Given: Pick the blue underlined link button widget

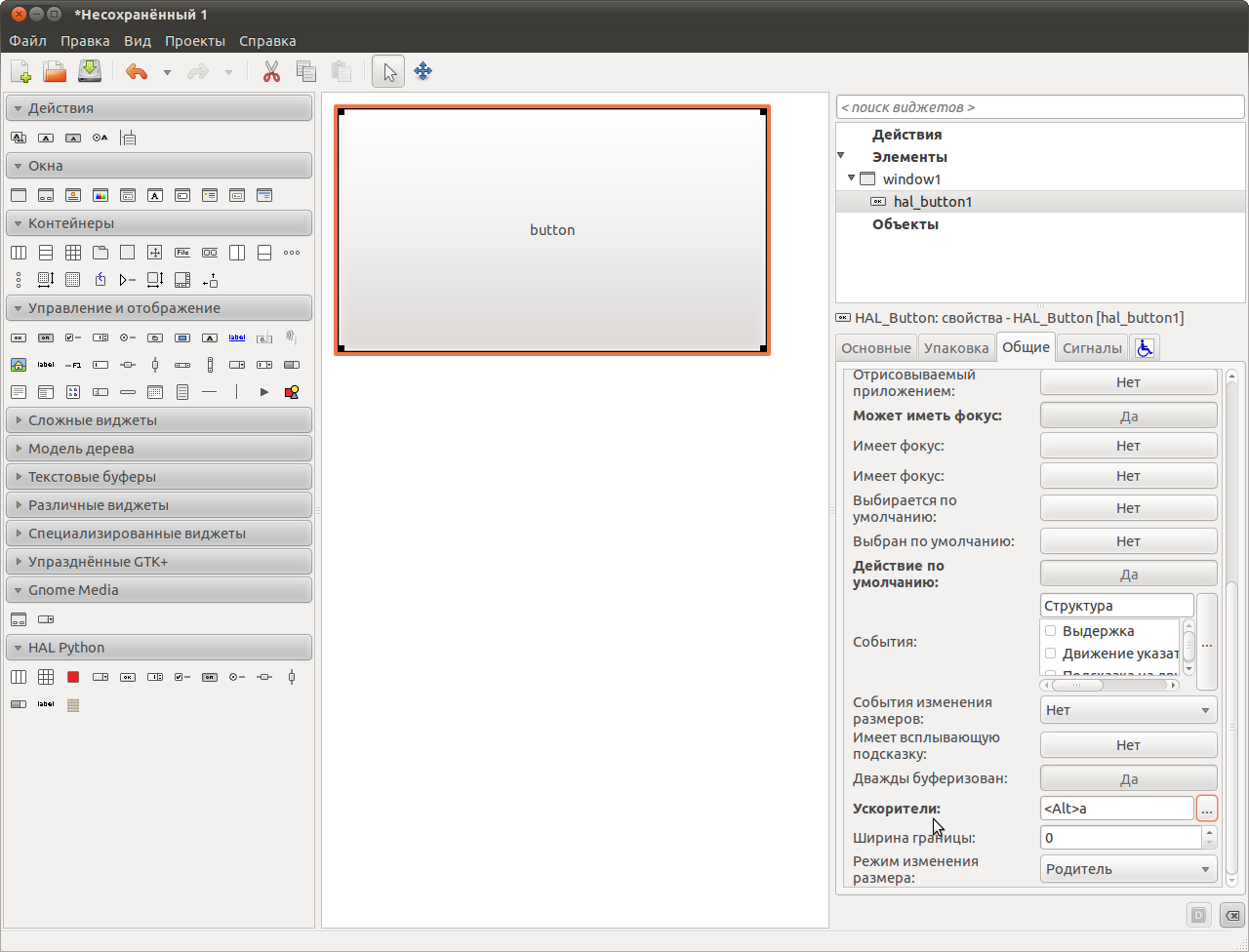Looking at the screenshot, I should [x=237, y=337].
